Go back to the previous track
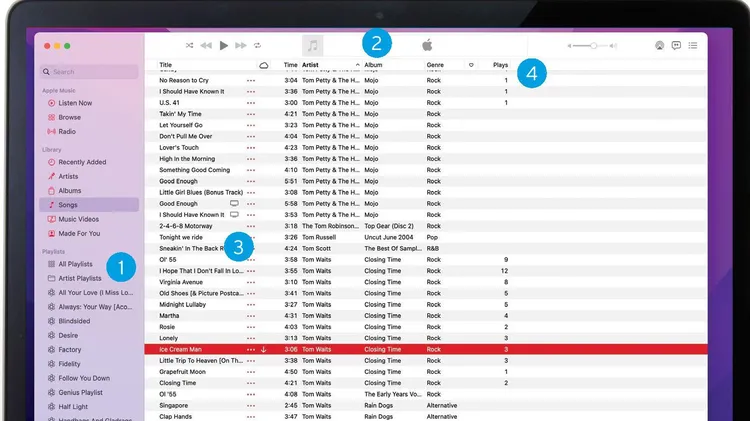The width and height of the screenshot is (750, 421). click(206, 45)
